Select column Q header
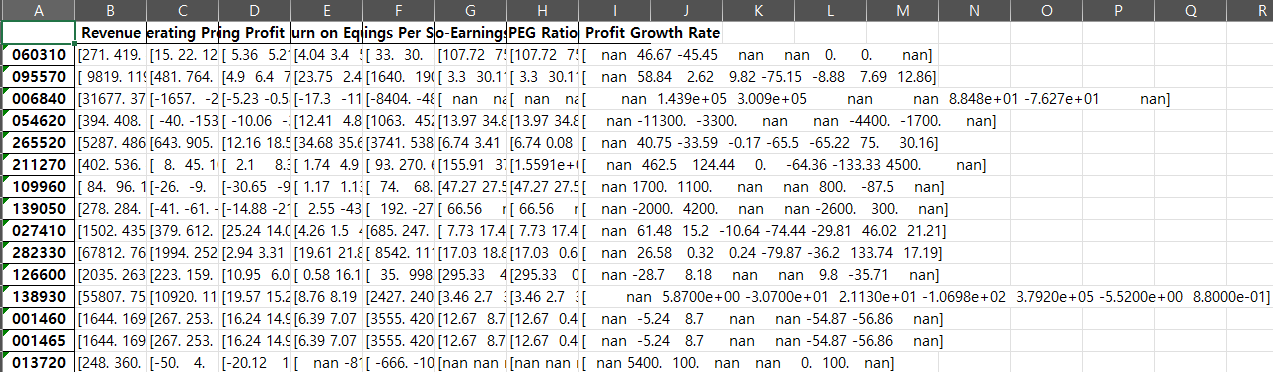Screen dimensions: 1273x372 tap(1190, 10)
